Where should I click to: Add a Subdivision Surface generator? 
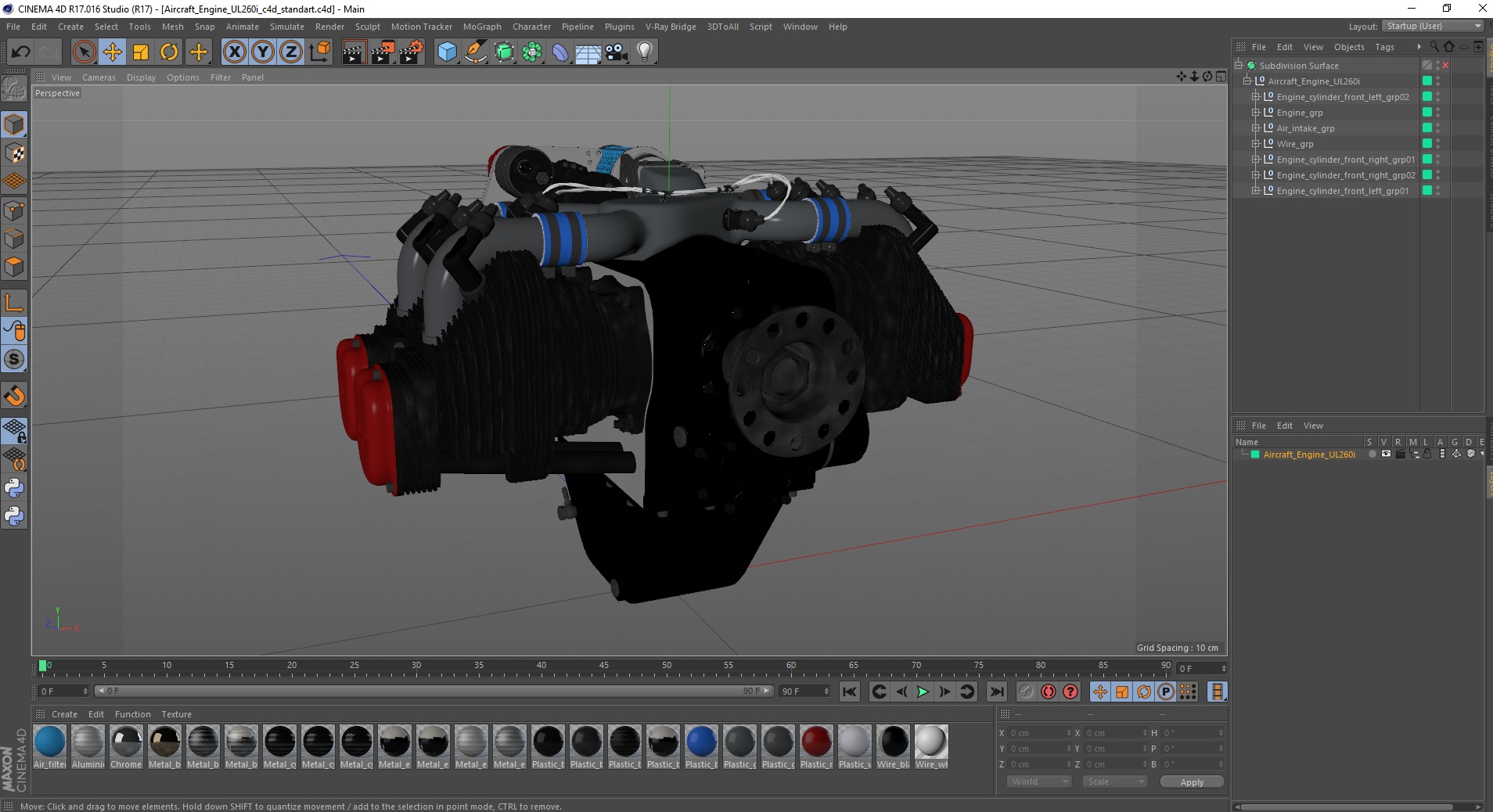click(504, 52)
